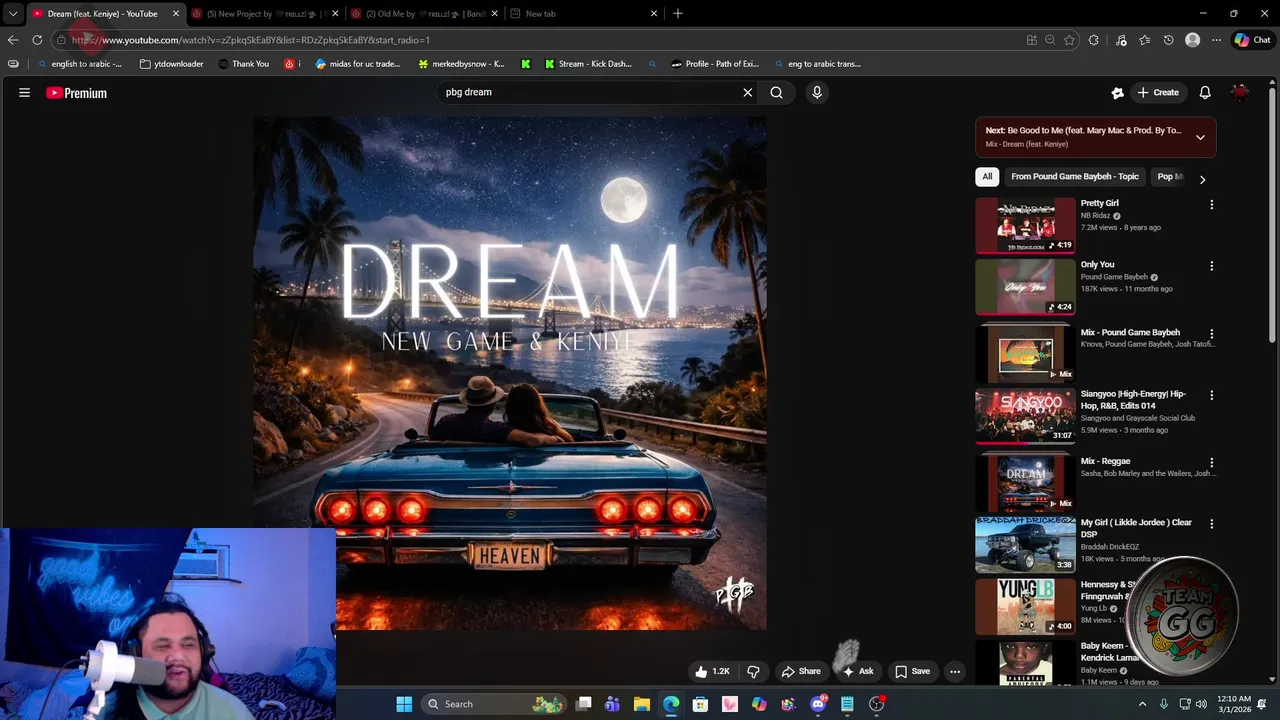Image resolution: width=1280 pixels, height=720 pixels.
Task: Open english to arabic bookmark
Action: click(x=79, y=64)
